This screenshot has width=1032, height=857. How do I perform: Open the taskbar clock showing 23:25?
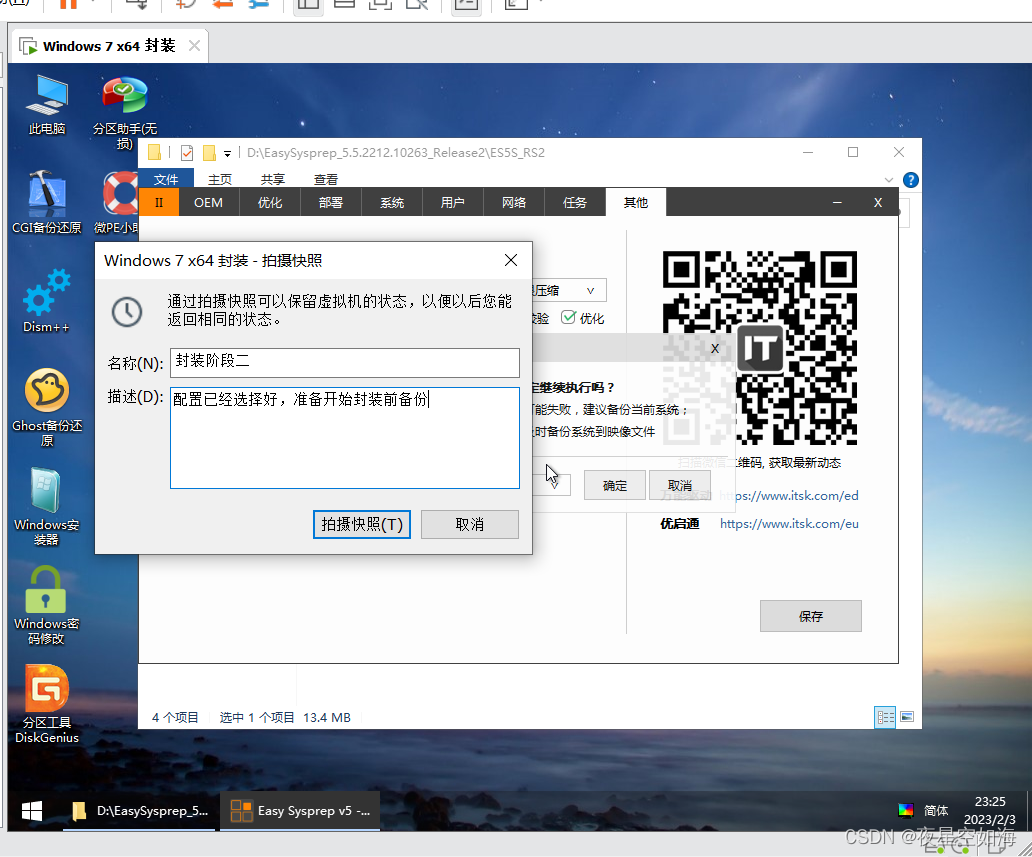989,810
